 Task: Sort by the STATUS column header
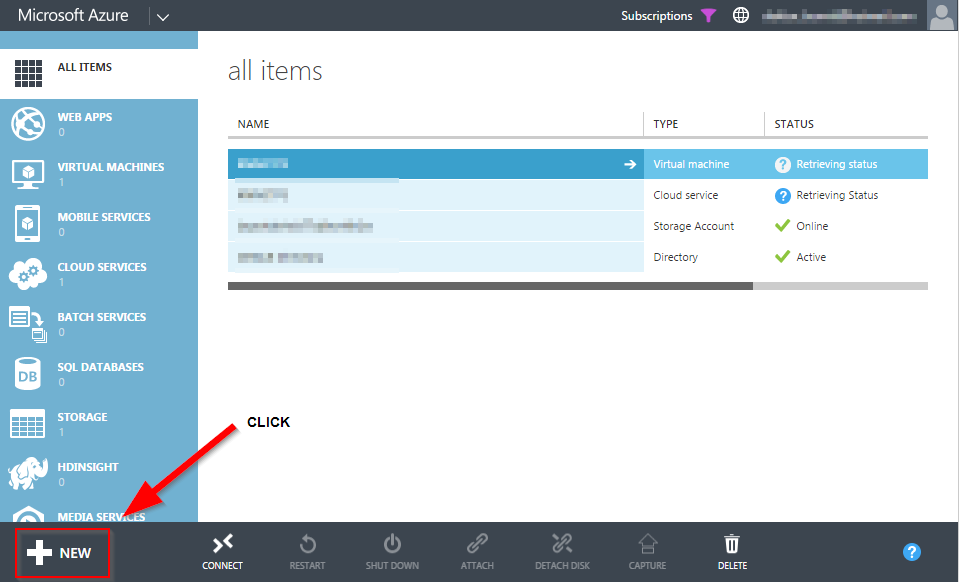[x=794, y=124]
